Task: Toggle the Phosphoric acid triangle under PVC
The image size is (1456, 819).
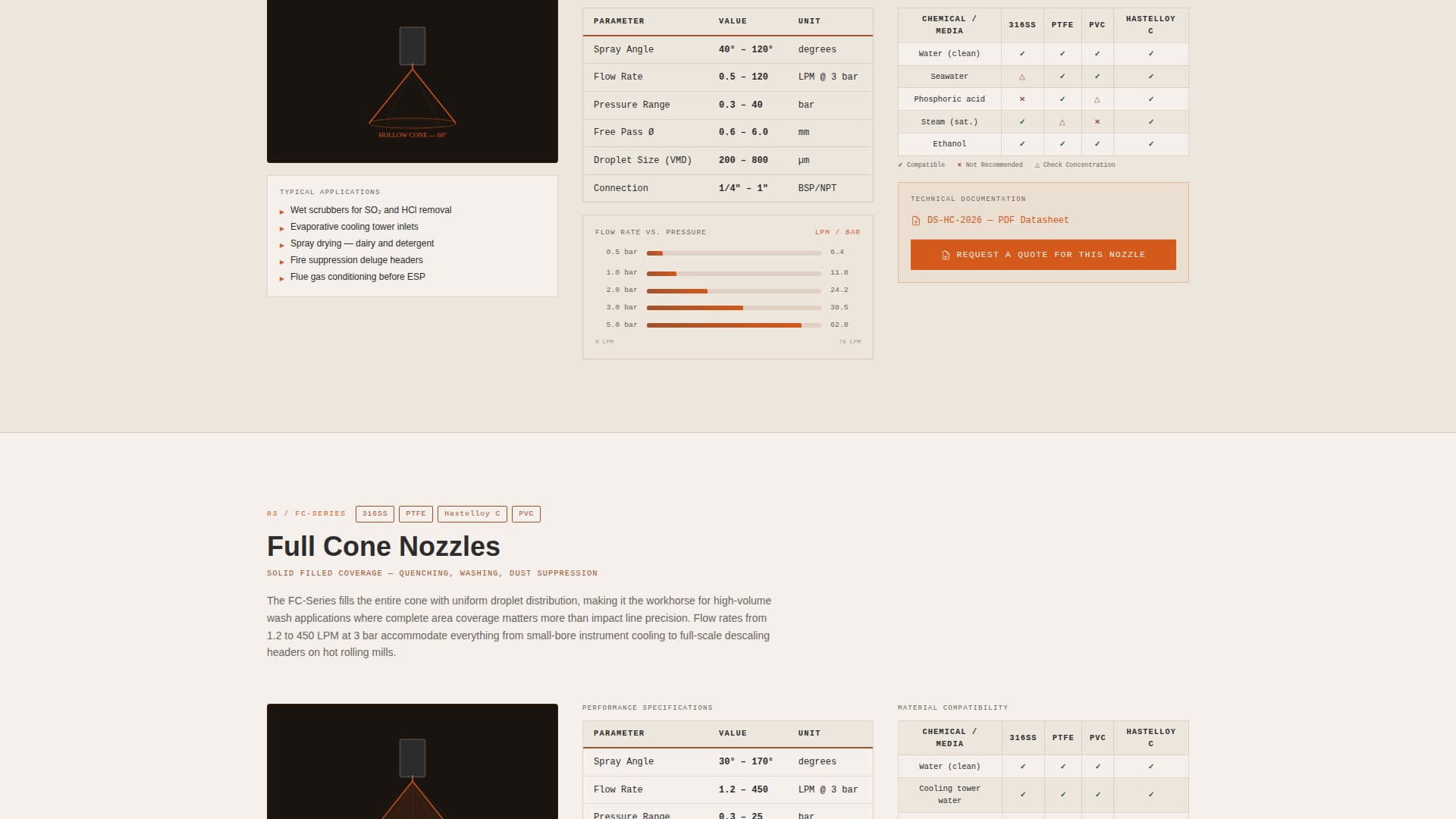Action: pyautogui.click(x=1097, y=99)
